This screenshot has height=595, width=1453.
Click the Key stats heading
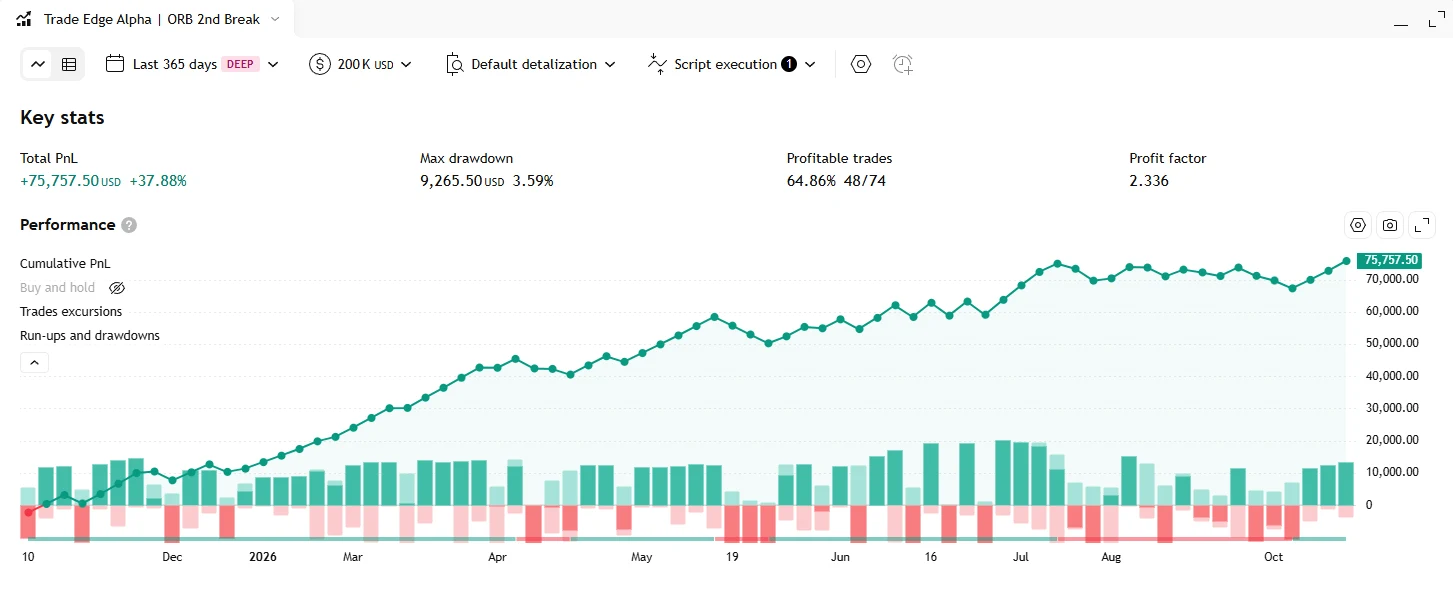(x=62, y=118)
